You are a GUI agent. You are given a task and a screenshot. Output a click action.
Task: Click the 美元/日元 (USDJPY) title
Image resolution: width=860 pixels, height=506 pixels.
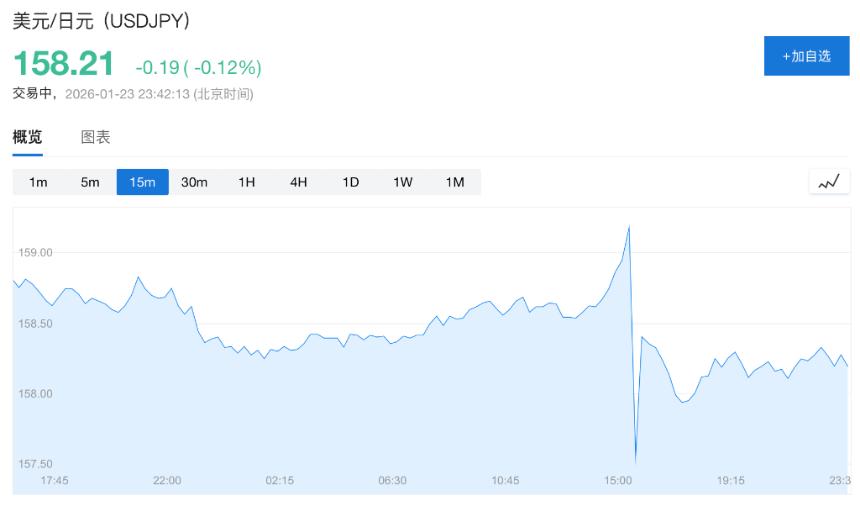point(101,20)
